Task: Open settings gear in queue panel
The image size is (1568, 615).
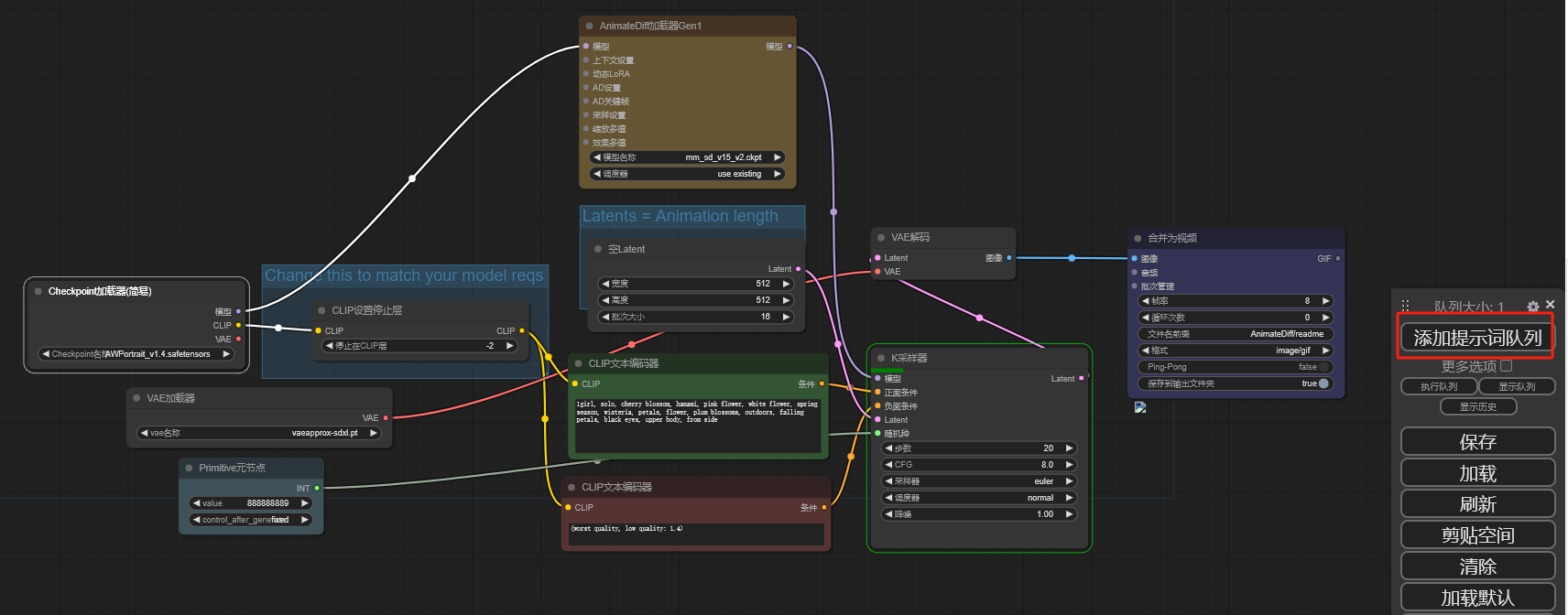Action: click(1533, 307)
